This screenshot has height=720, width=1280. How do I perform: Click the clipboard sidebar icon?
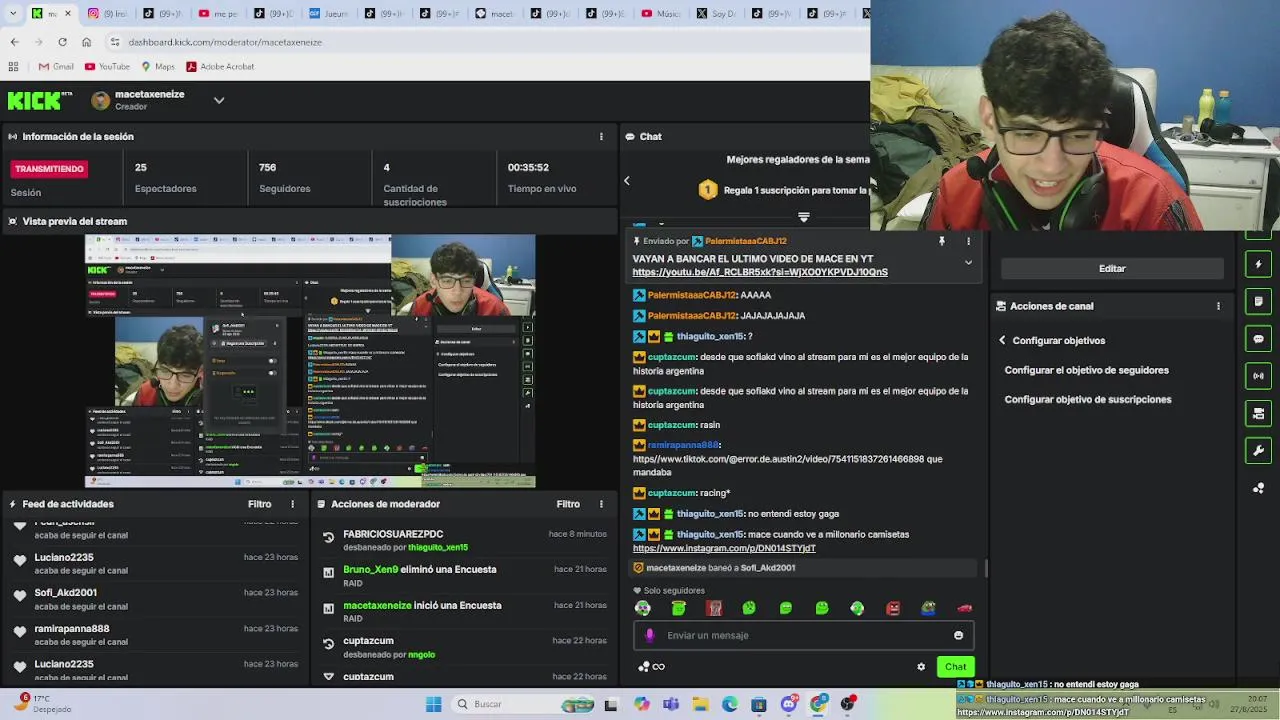tap(1258, 301)
